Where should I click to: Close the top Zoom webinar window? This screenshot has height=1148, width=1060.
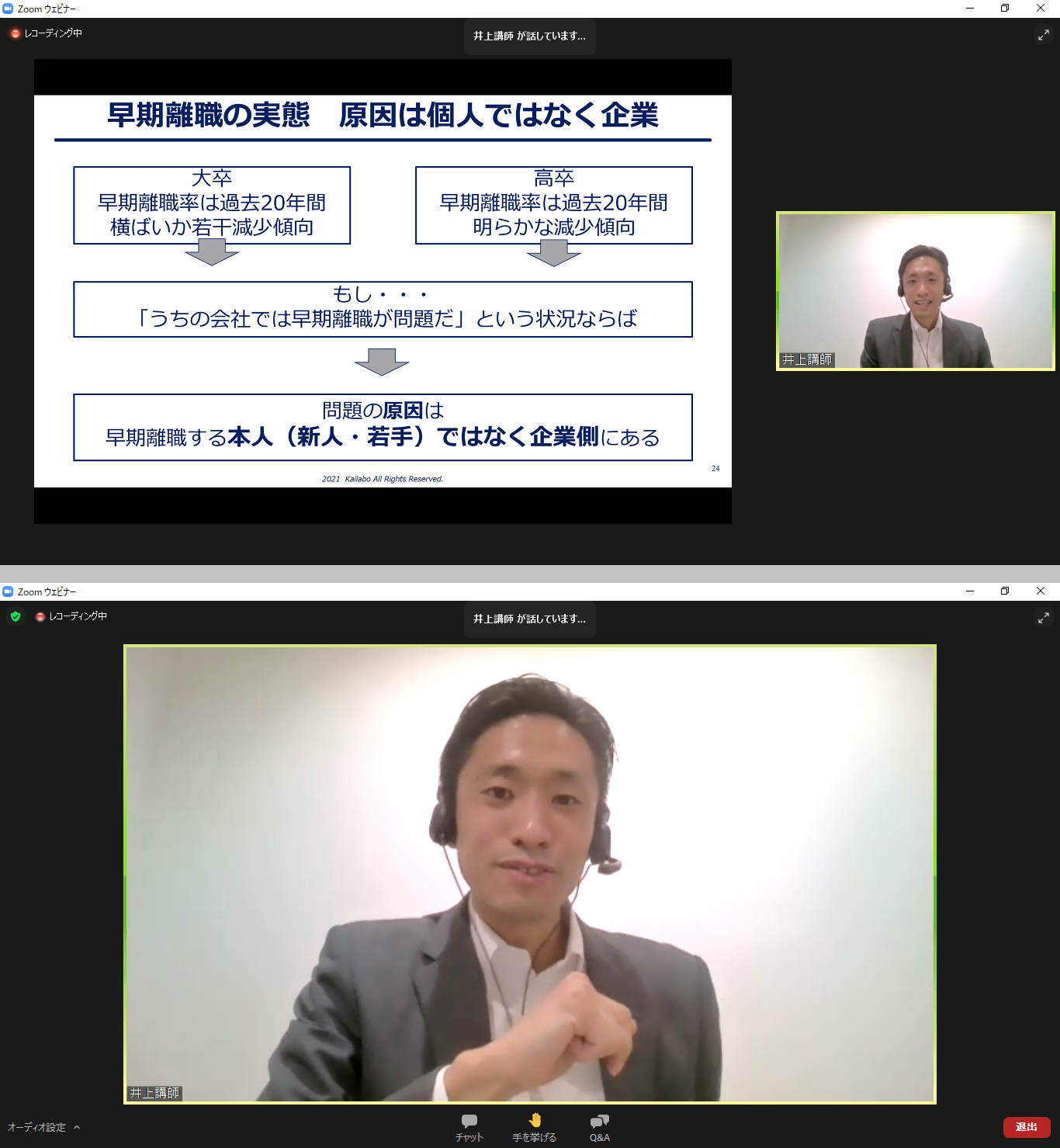1041,9
